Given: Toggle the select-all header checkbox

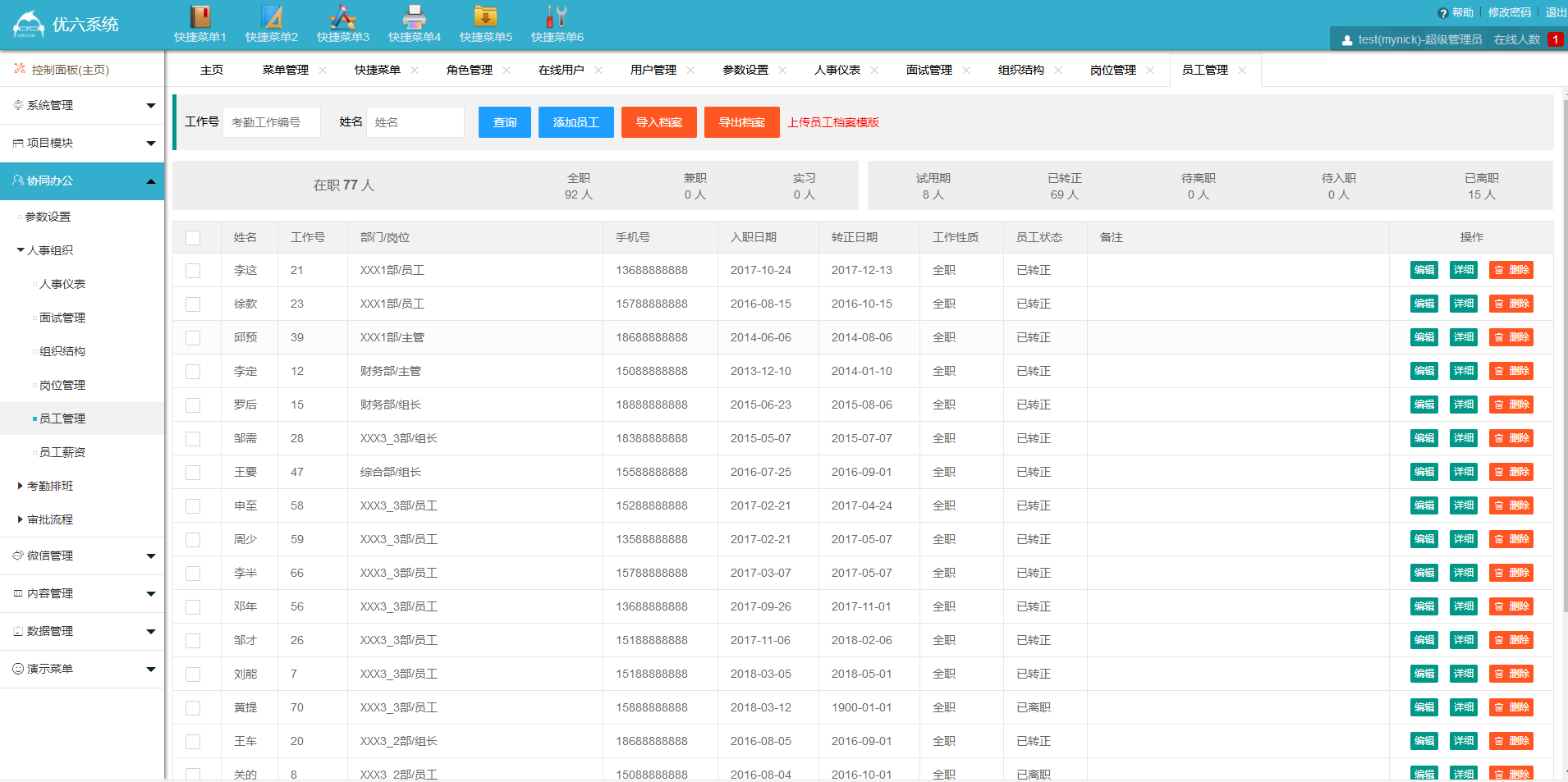Looking at the screenshot, I should 193,238.
